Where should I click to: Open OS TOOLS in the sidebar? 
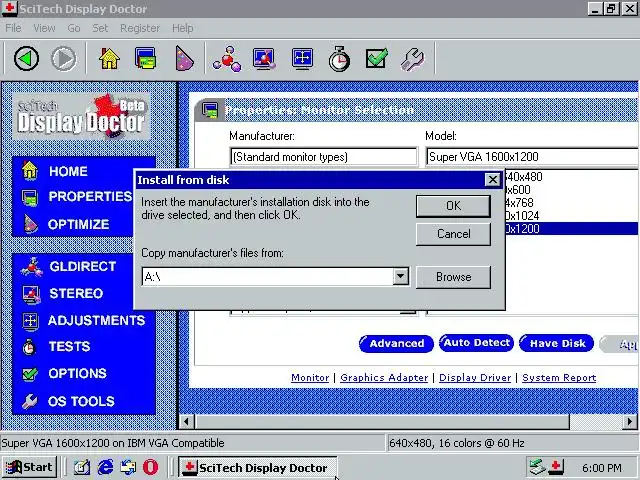81,401
